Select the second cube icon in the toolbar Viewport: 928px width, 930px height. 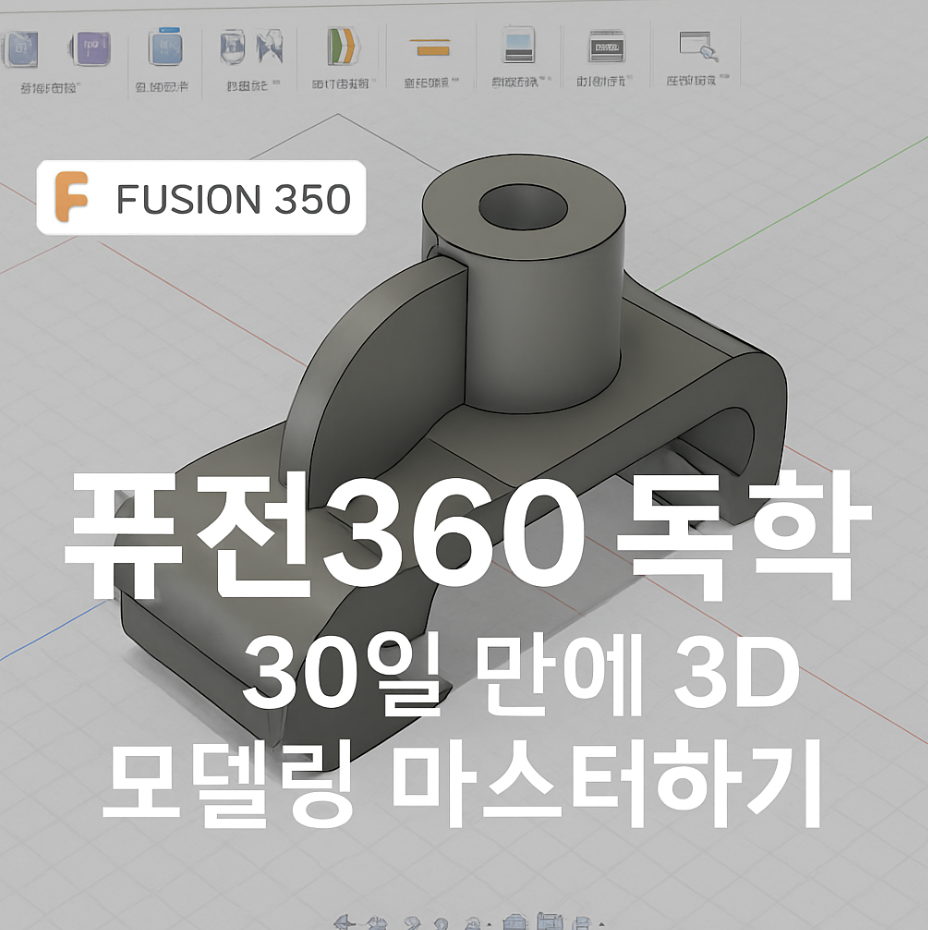88,48
